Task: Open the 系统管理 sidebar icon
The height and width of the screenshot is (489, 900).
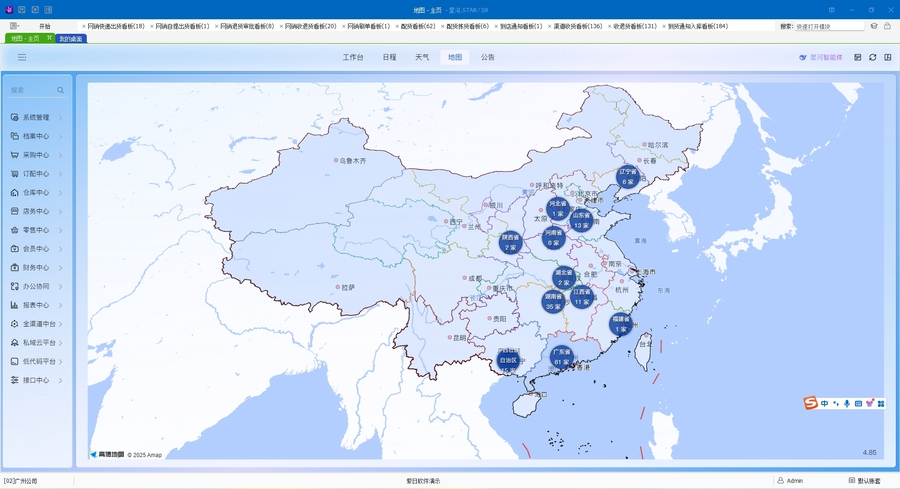Action: [15, 117]
